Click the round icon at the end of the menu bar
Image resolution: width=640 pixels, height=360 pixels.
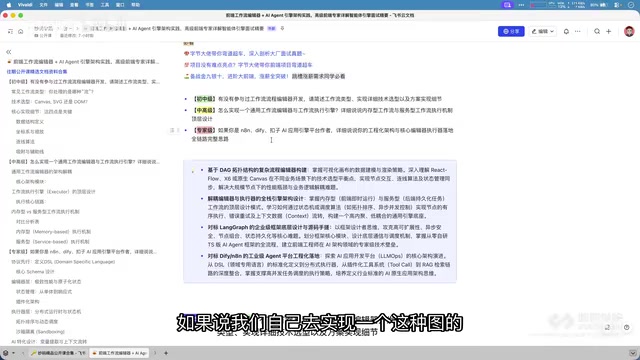[x=631, y=5]
